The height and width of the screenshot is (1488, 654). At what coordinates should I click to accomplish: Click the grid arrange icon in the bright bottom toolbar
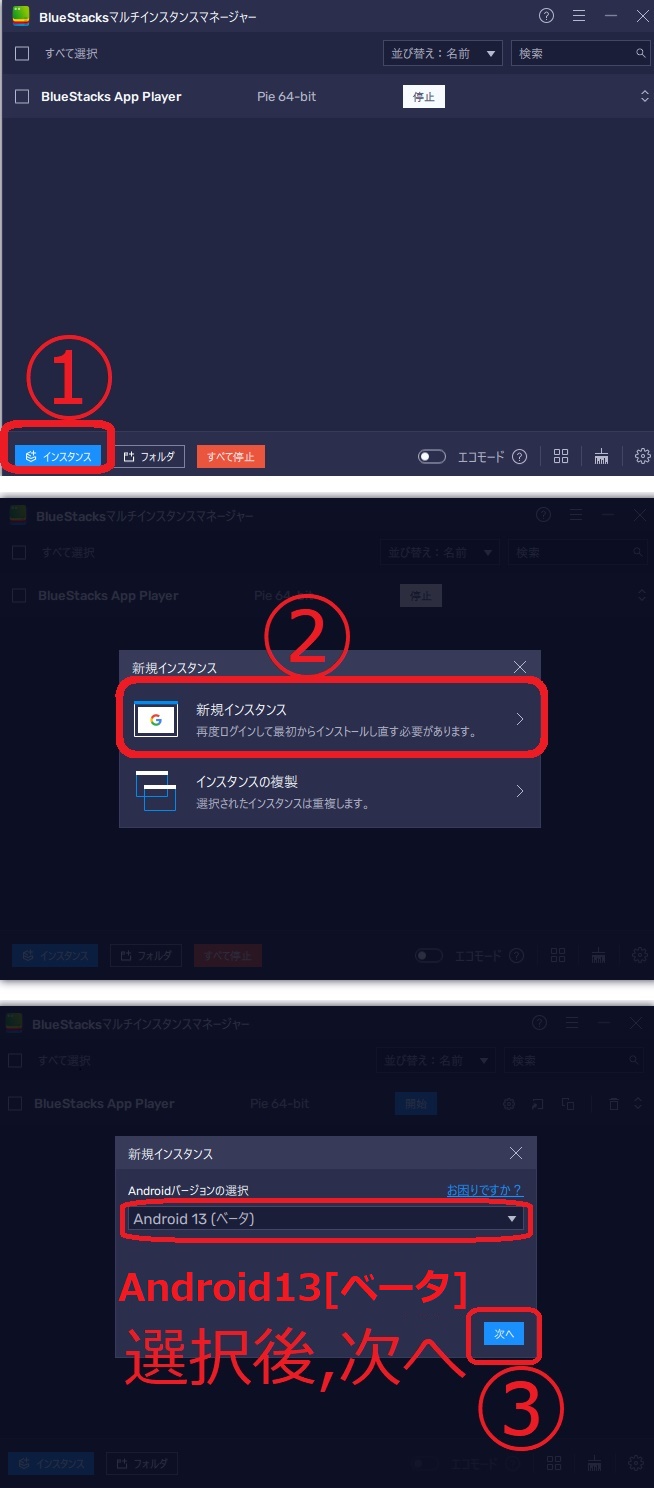coord(561,457)
